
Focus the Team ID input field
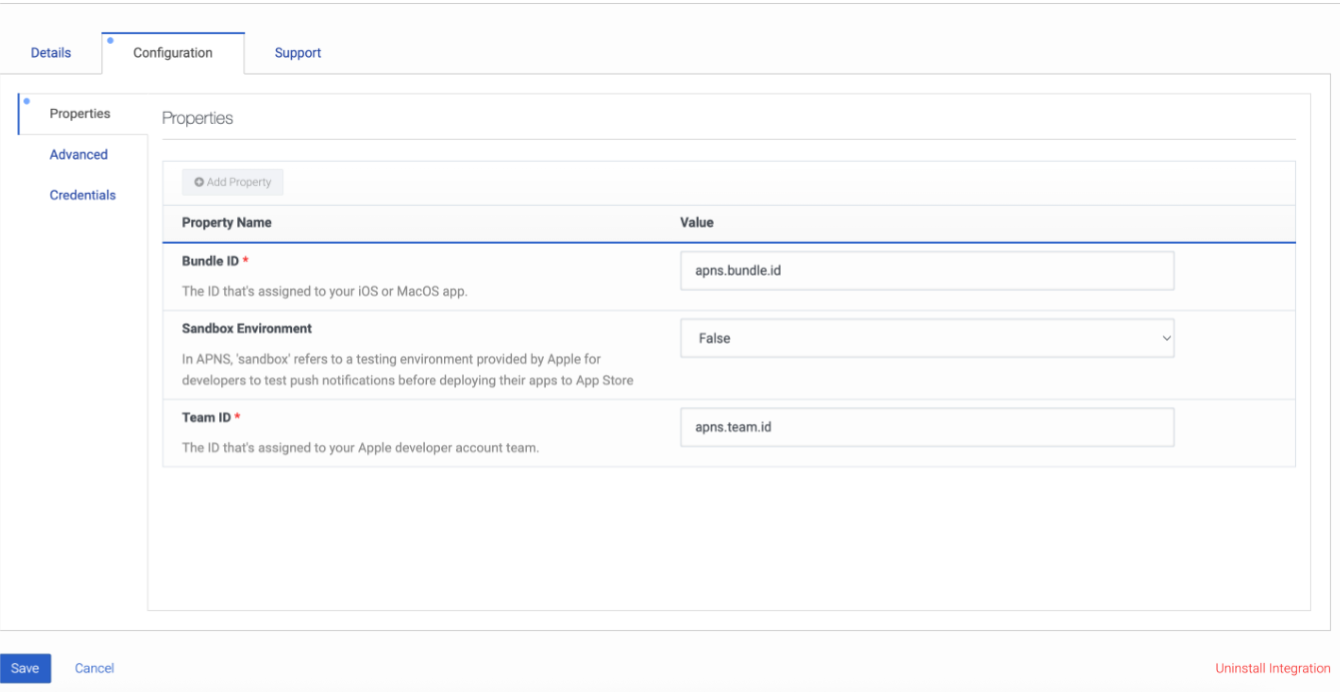tap(926, 427)
